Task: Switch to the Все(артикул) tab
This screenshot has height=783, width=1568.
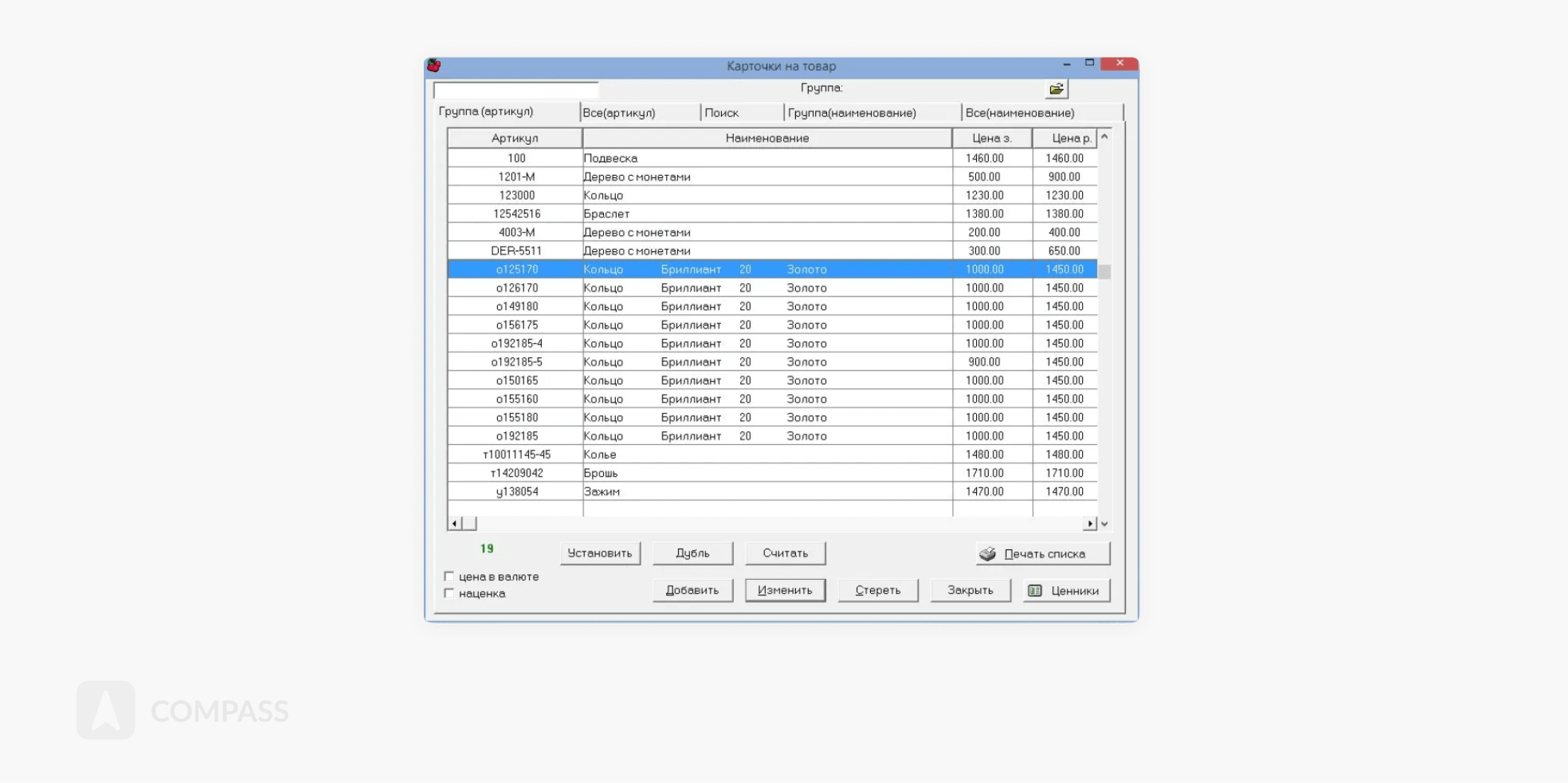Action: coord(619,113)
